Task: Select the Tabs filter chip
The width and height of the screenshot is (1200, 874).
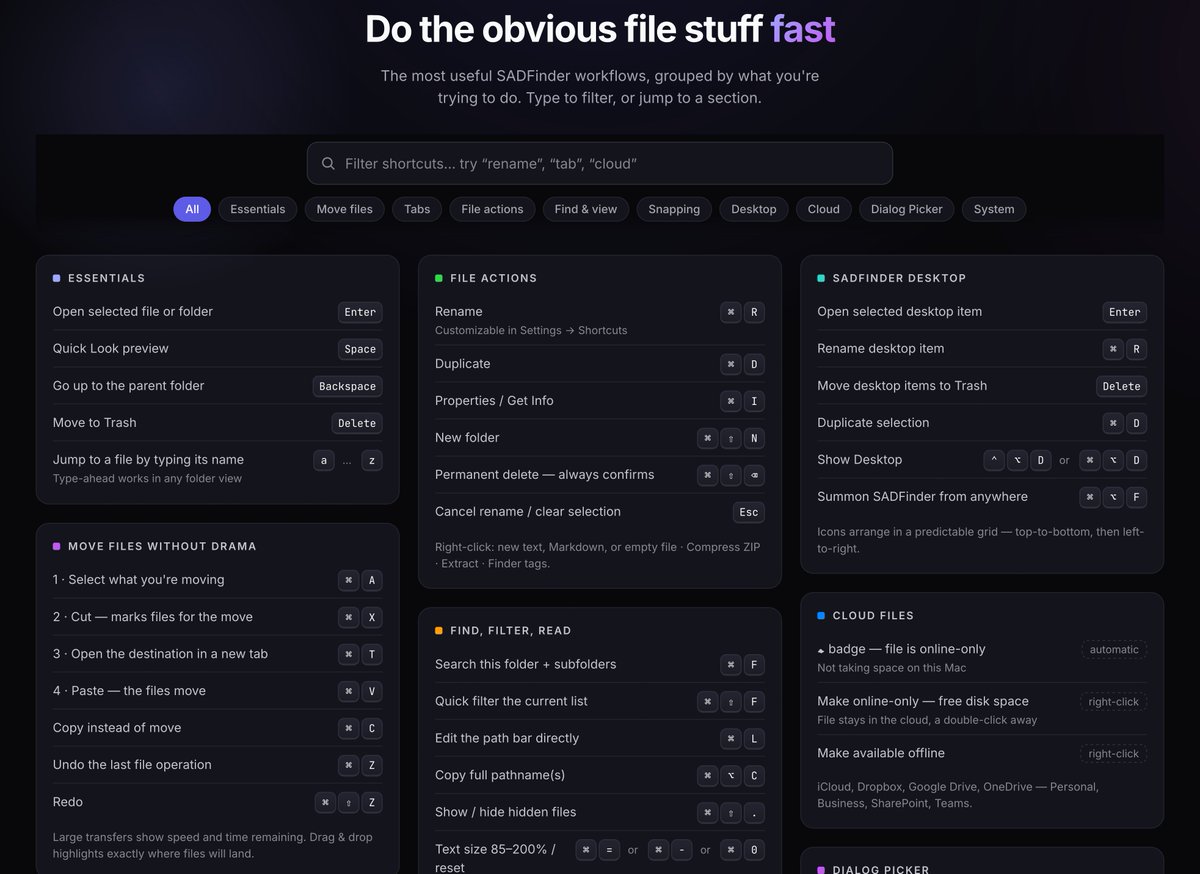Action: click(x=417, y=209)
